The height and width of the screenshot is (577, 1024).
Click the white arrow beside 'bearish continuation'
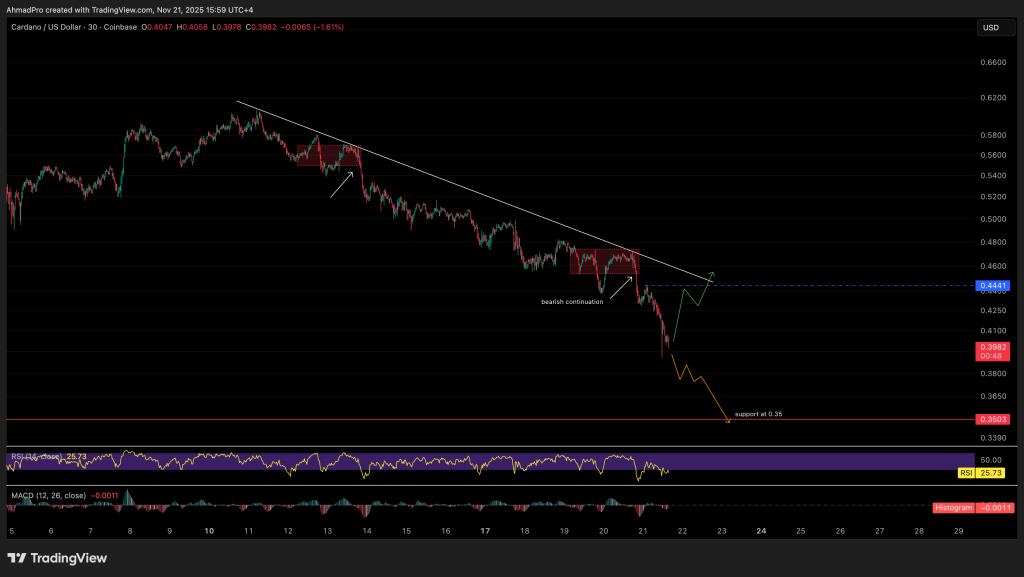[620, 287]
